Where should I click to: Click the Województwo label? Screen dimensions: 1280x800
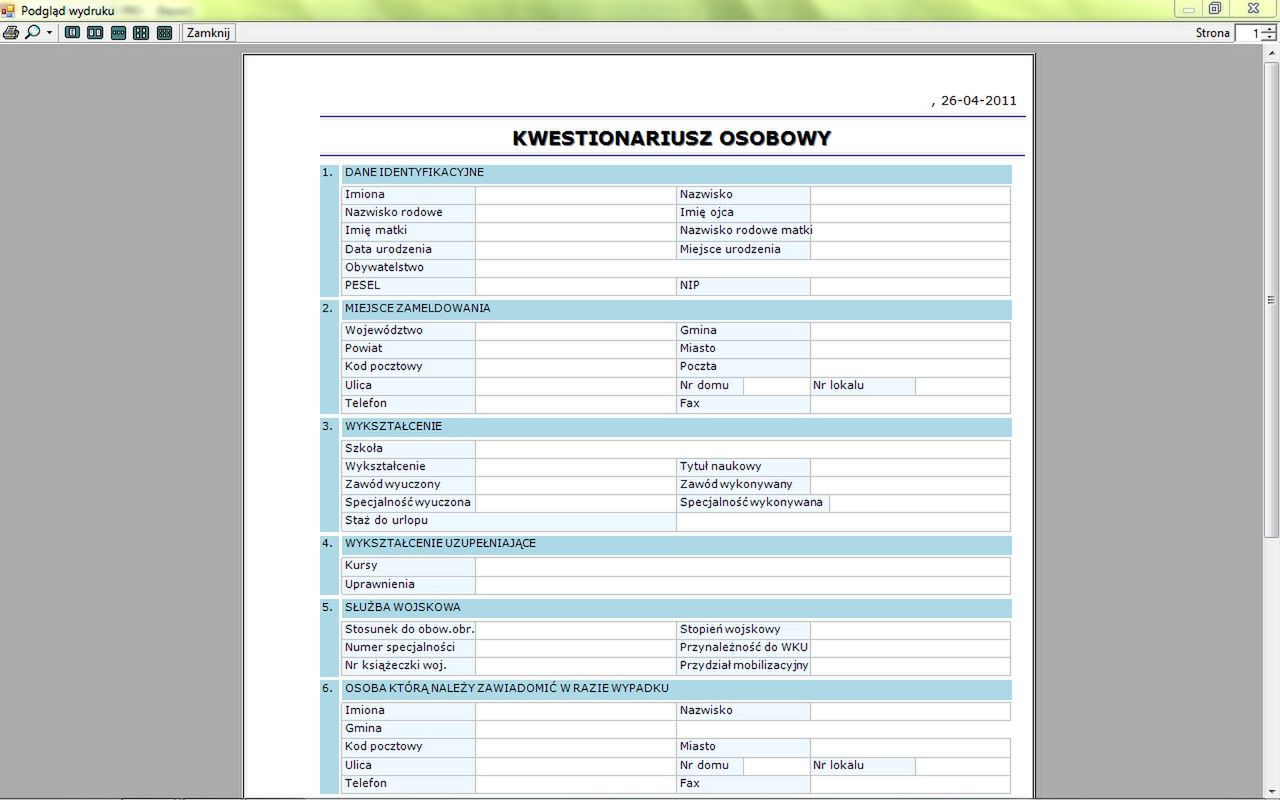384,330
